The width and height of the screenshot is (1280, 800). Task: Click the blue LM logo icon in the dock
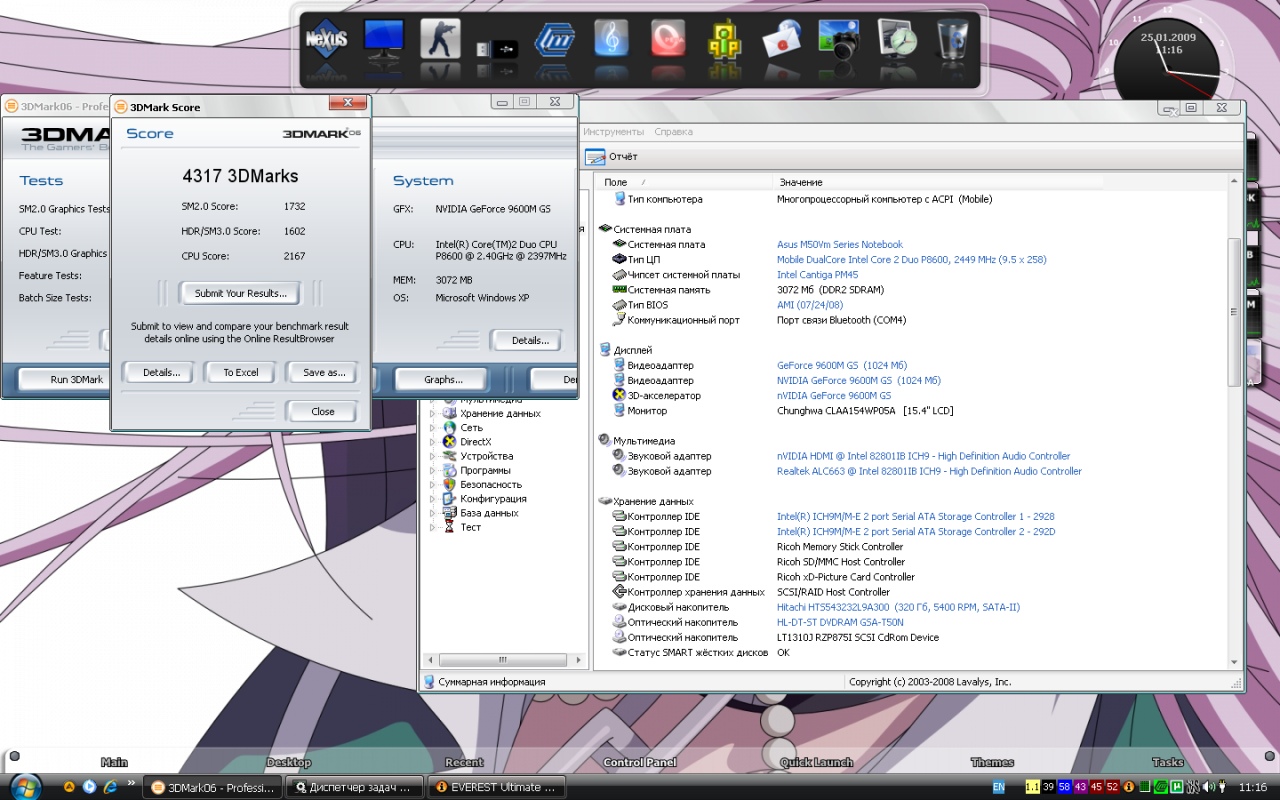pos(555,39)
